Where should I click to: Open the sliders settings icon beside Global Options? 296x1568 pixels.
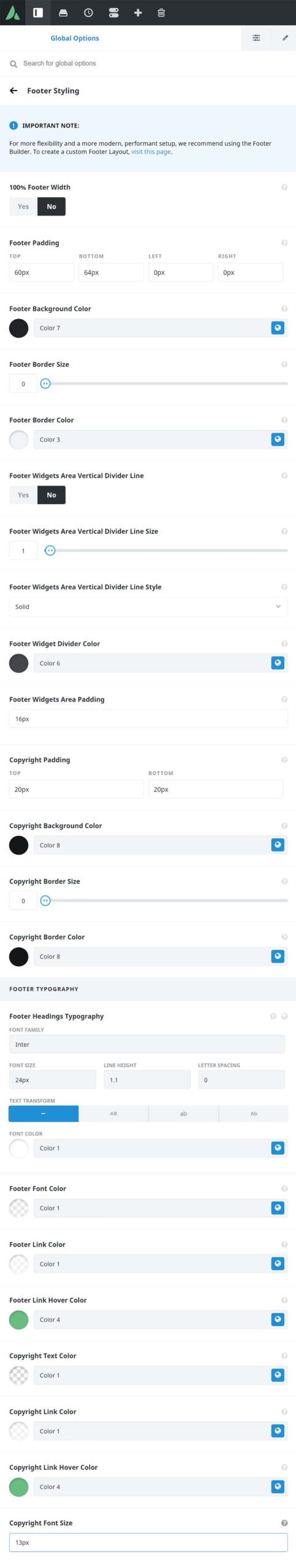point(256,38)
